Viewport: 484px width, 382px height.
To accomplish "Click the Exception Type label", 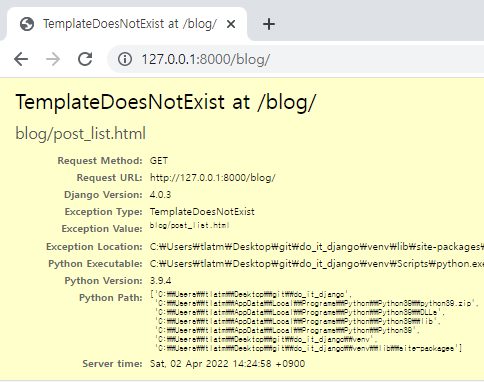I will click(x=103, y=212).
